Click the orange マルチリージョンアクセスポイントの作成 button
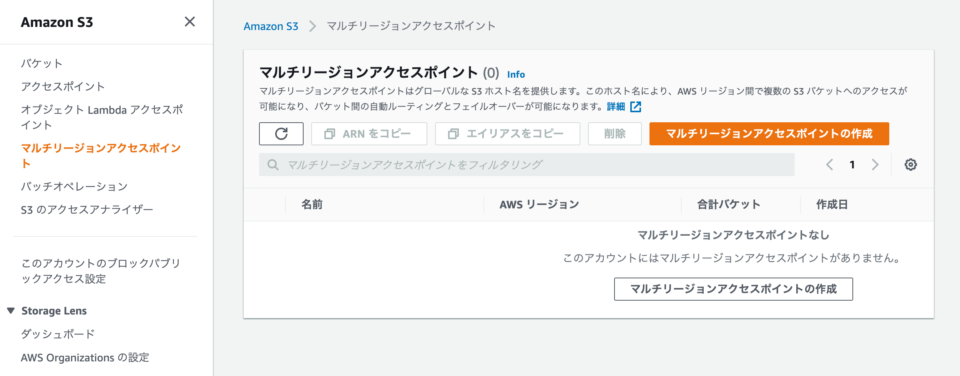This screenshot has width=960, height=376. (769, 133)
